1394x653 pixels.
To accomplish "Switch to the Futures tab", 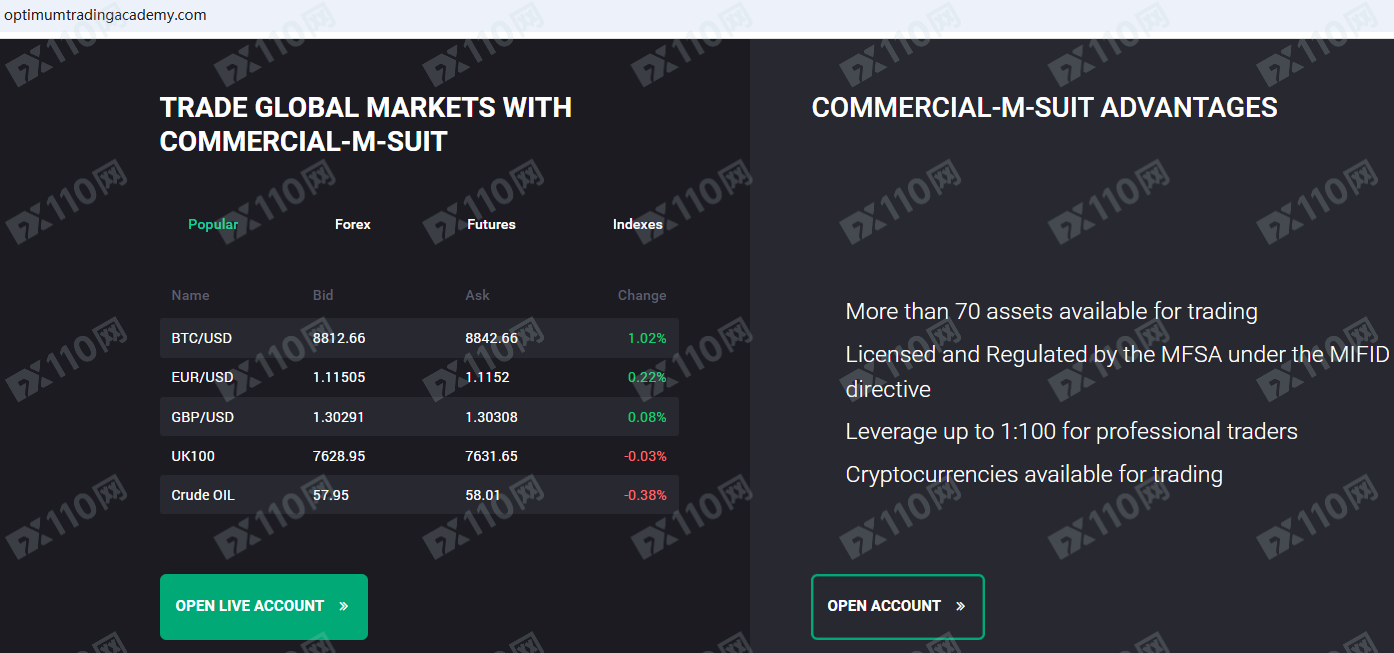I will 491,224.
